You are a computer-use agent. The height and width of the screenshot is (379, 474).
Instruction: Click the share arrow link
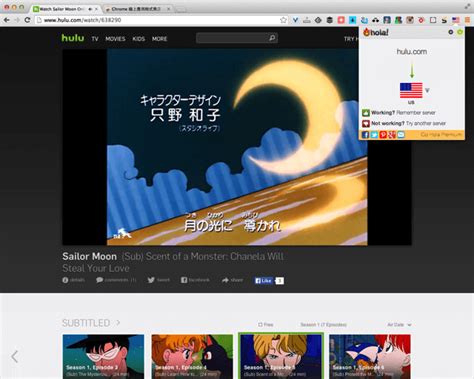coord(232,280)
